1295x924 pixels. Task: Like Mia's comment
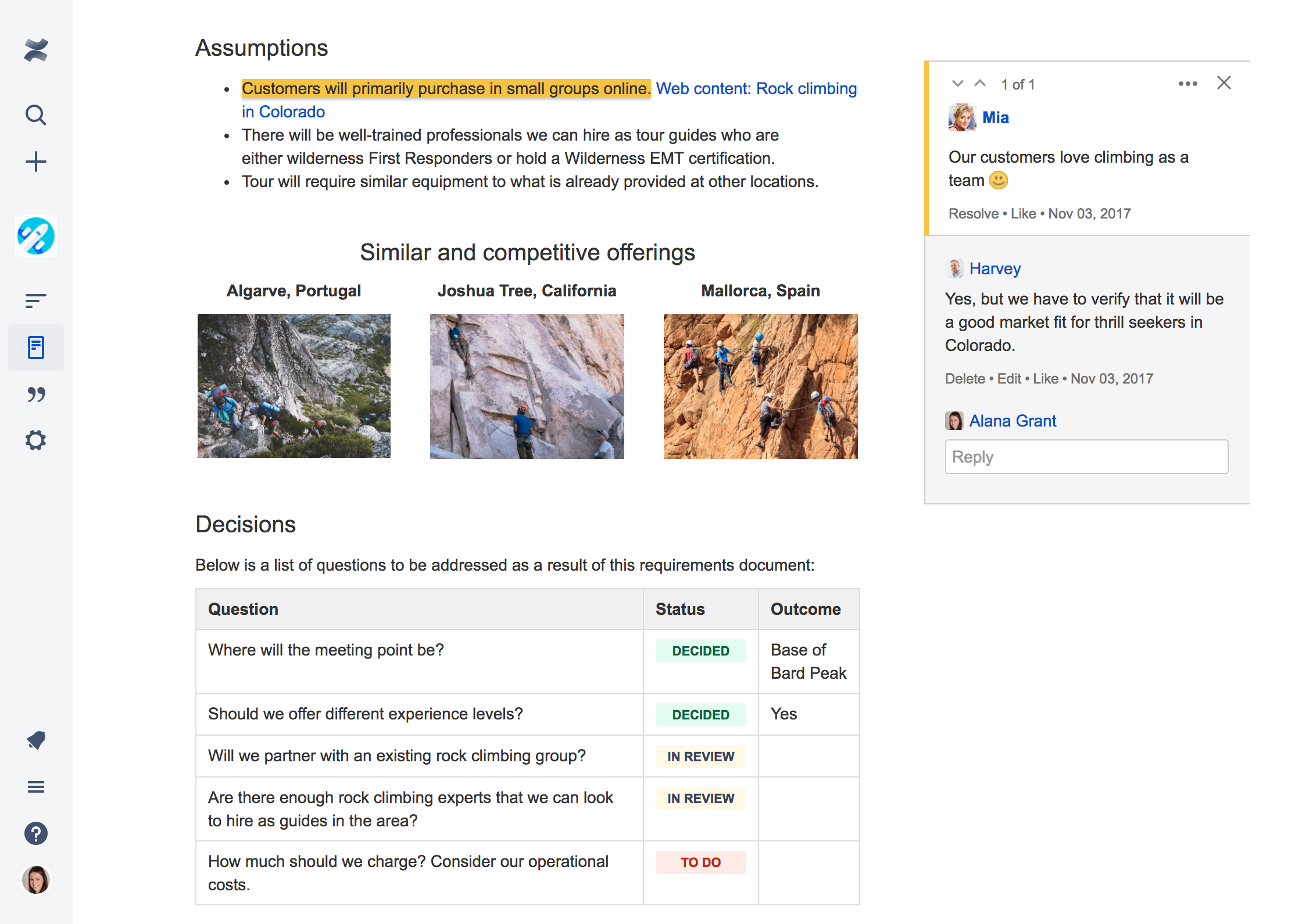tap(1023, 213)
